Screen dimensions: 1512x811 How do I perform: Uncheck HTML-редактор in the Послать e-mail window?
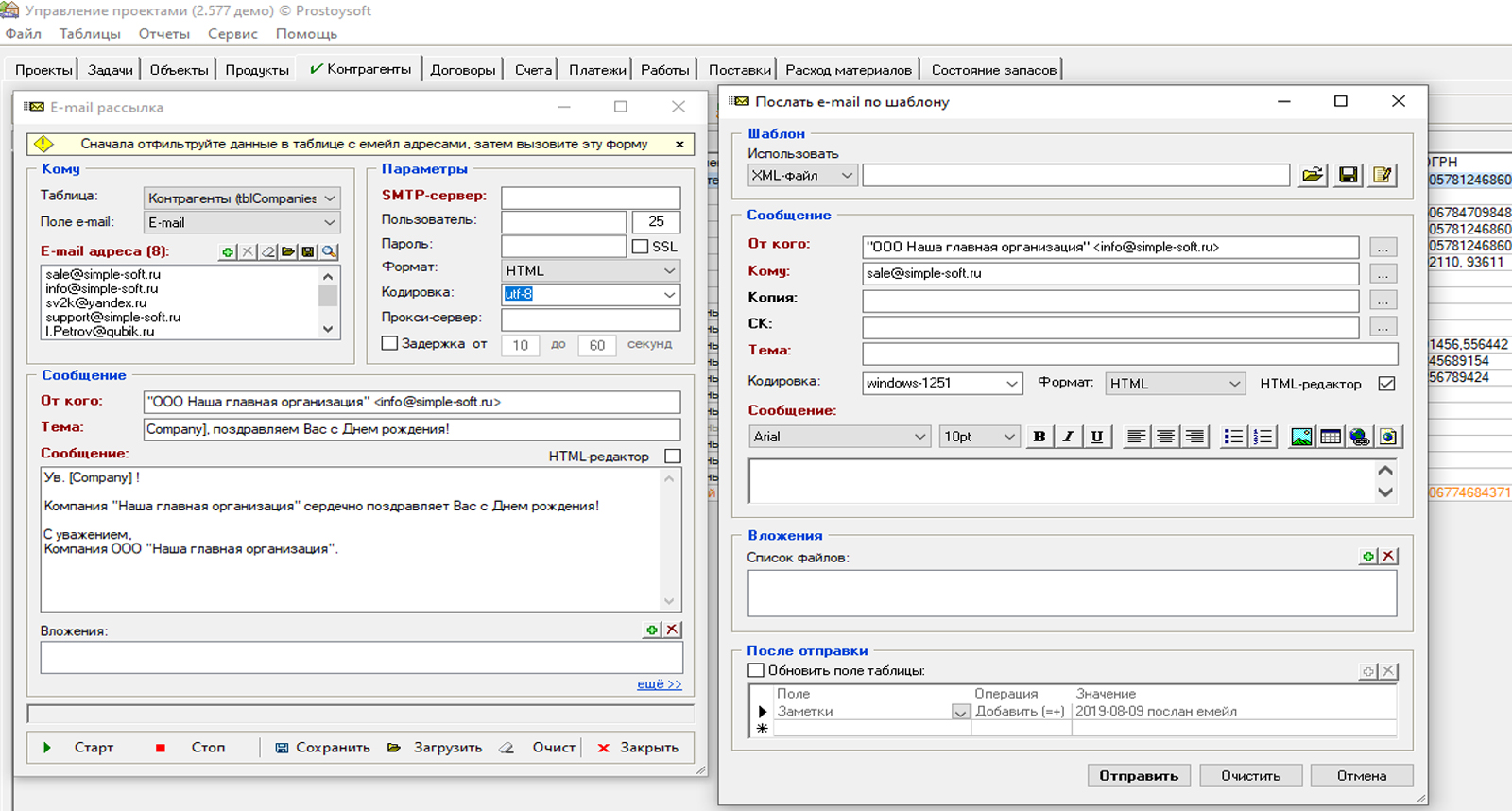[1386, 384]
